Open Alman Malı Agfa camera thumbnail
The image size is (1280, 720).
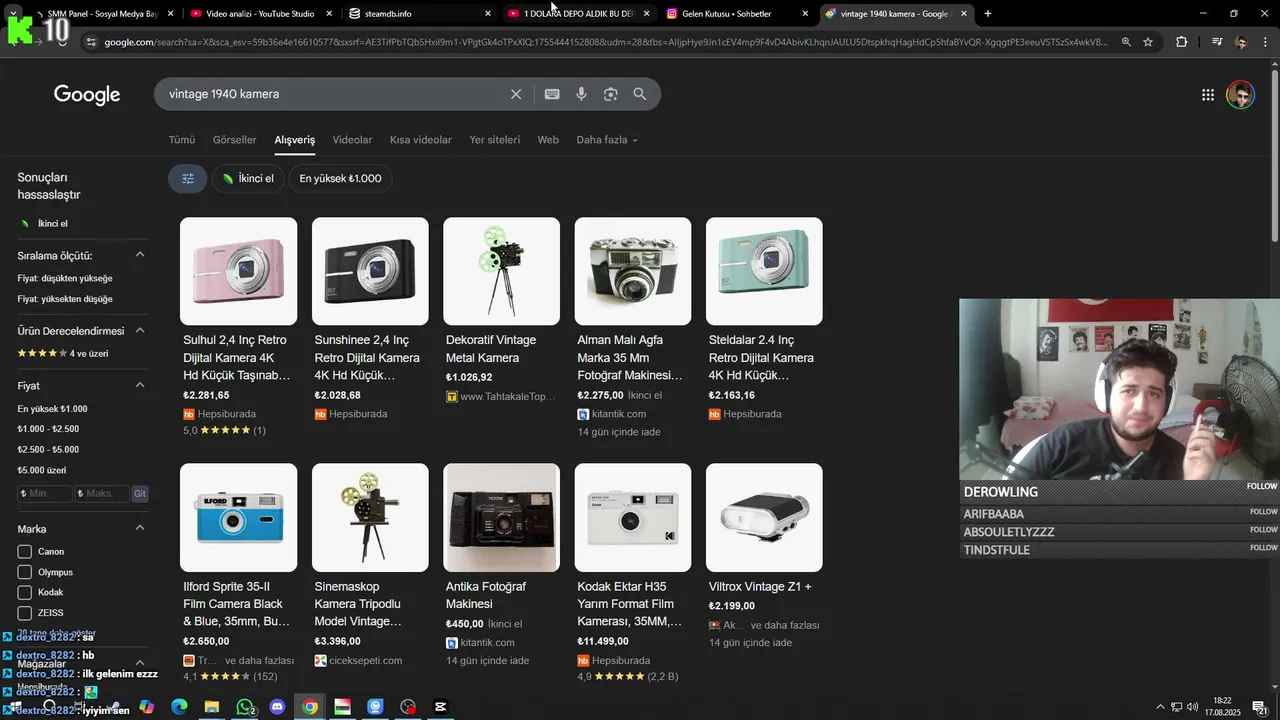632,271
